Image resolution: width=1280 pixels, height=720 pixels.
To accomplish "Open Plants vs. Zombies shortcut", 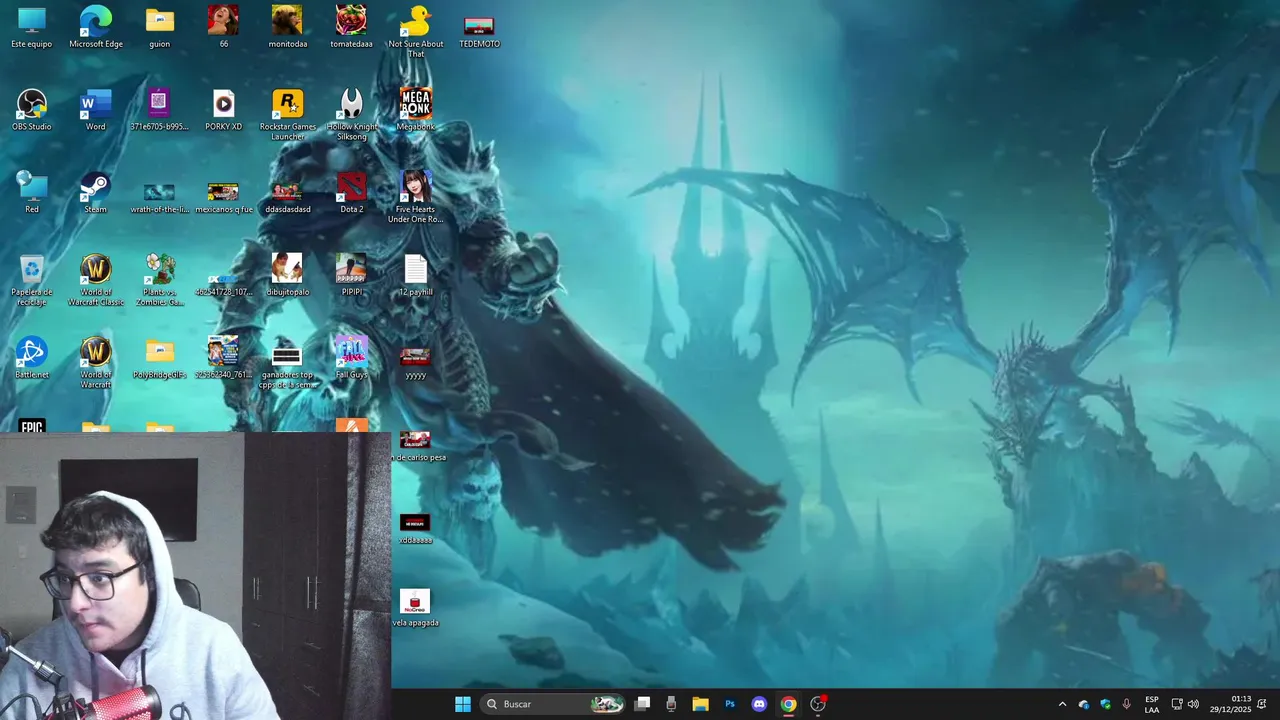I will coord(160,280).
